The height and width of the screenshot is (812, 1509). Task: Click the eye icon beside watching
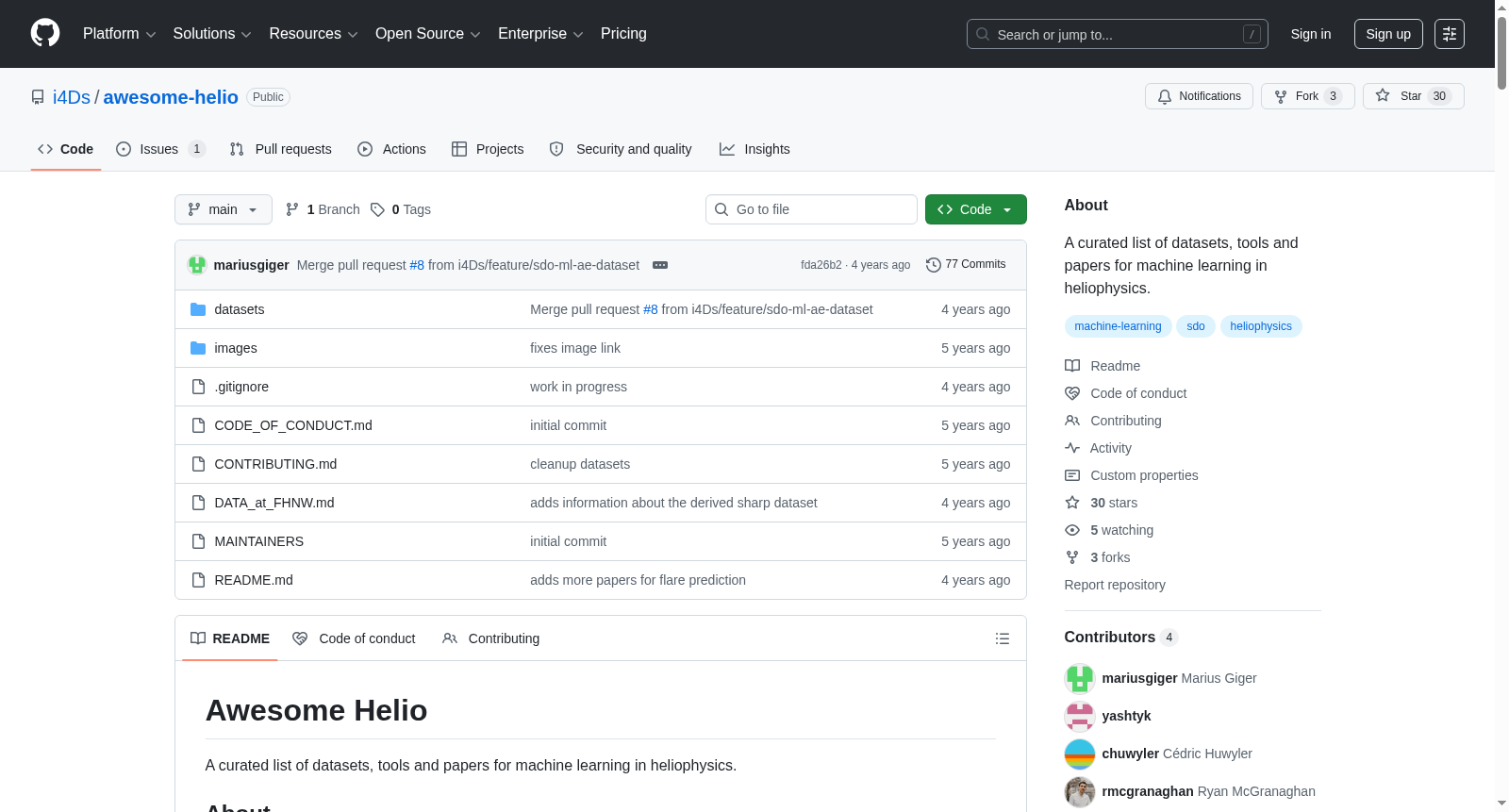pyautogui.click(x=1072, y=530)
